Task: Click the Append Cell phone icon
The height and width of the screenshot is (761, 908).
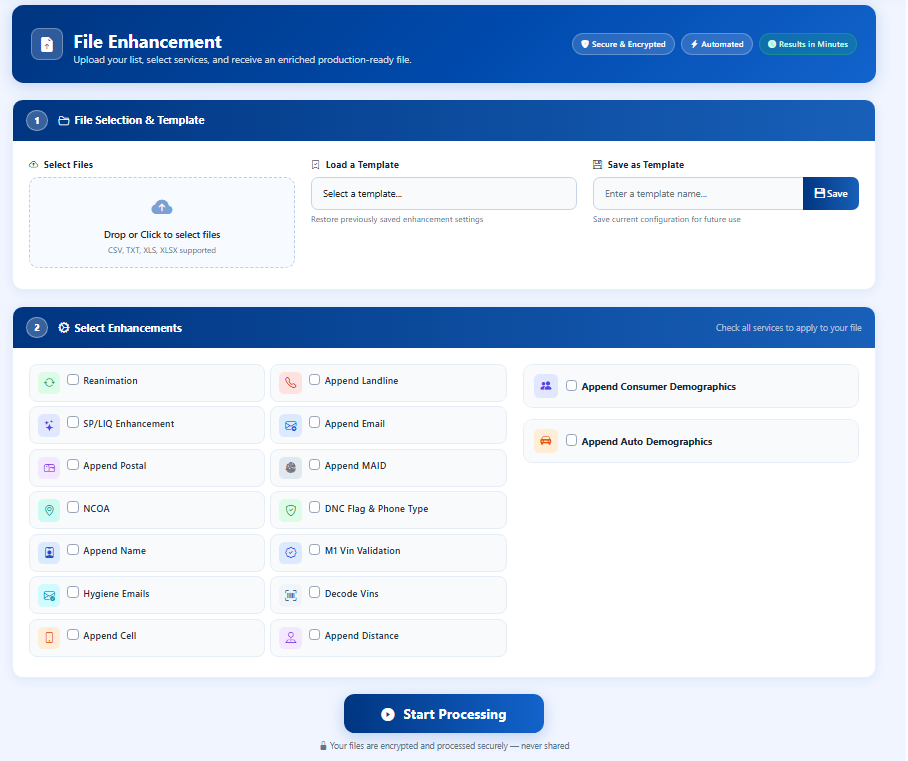Action: pyautogui.click(x=49, y=638)
